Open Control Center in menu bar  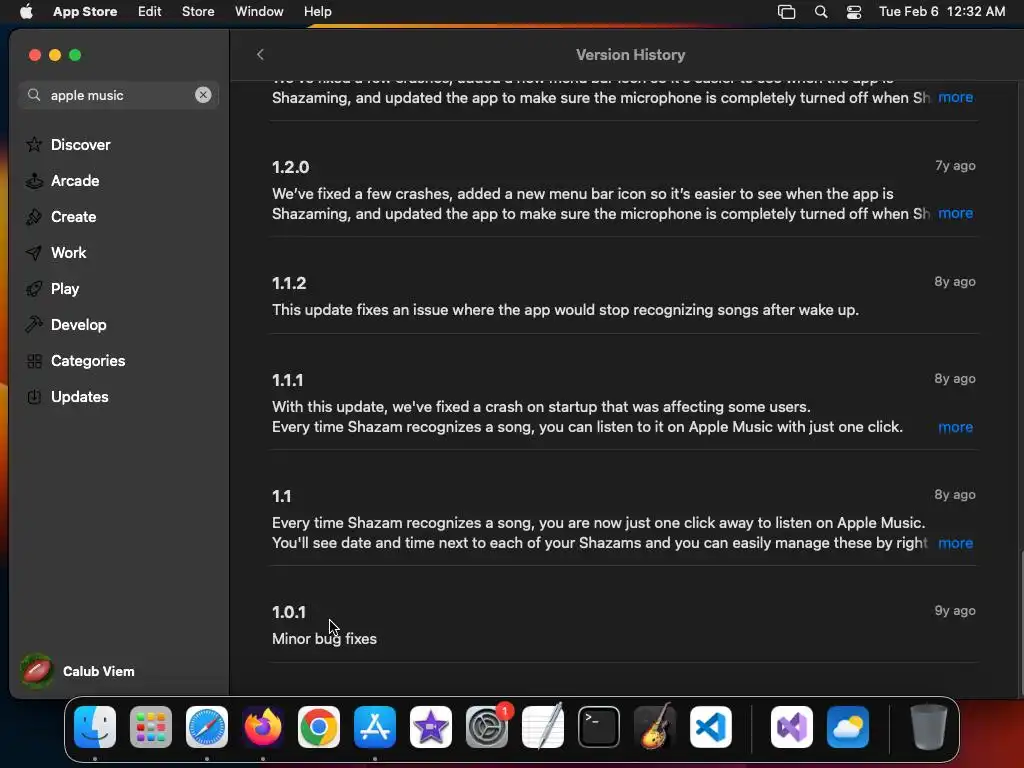[x=854, y=12]
